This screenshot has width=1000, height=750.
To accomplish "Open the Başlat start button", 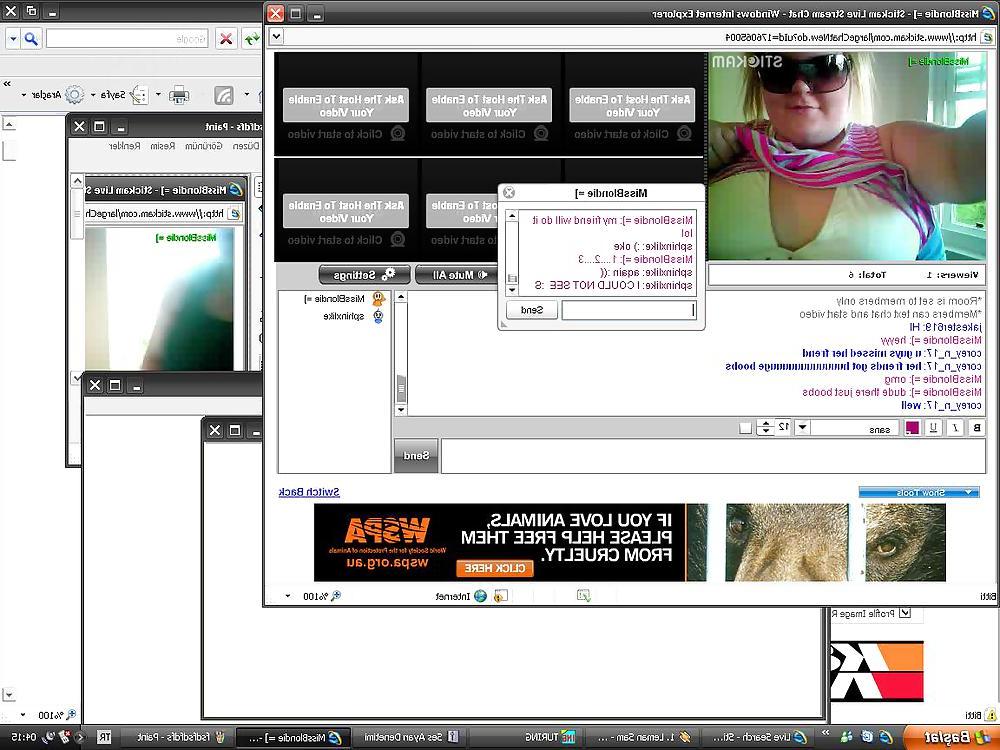I will (x=951, y=737).
